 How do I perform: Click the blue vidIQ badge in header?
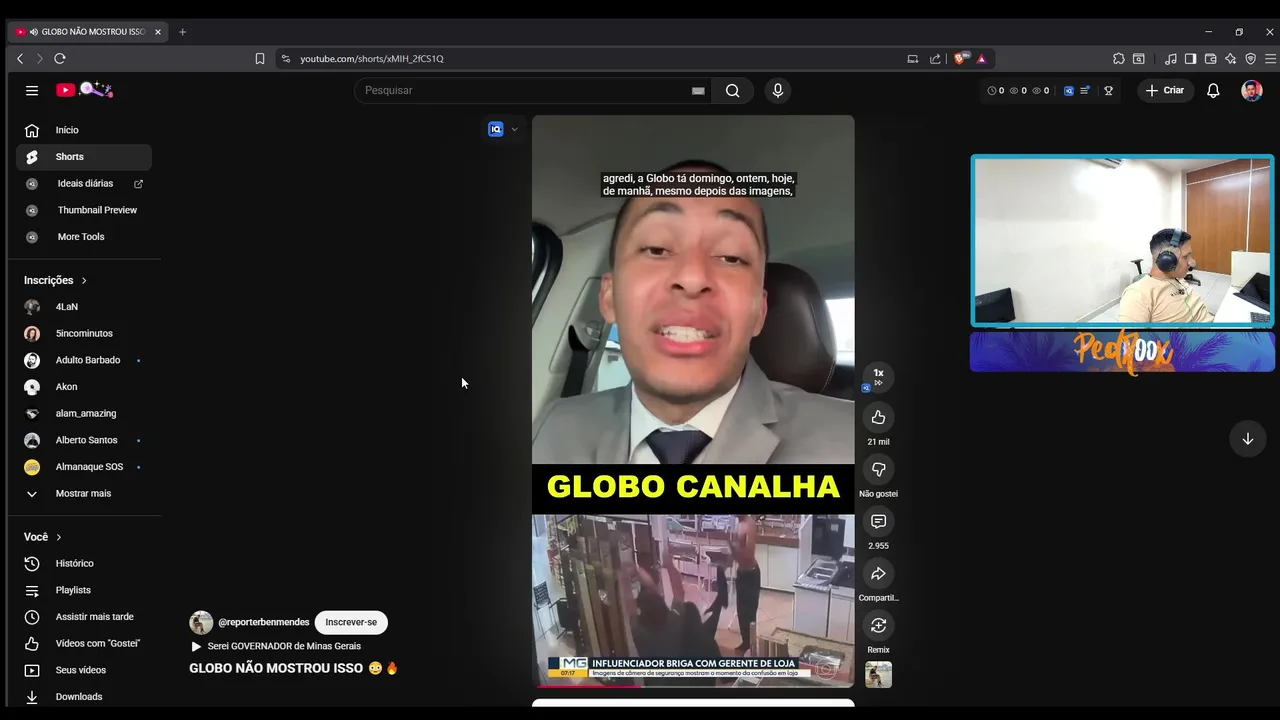tap(1068, 90)
